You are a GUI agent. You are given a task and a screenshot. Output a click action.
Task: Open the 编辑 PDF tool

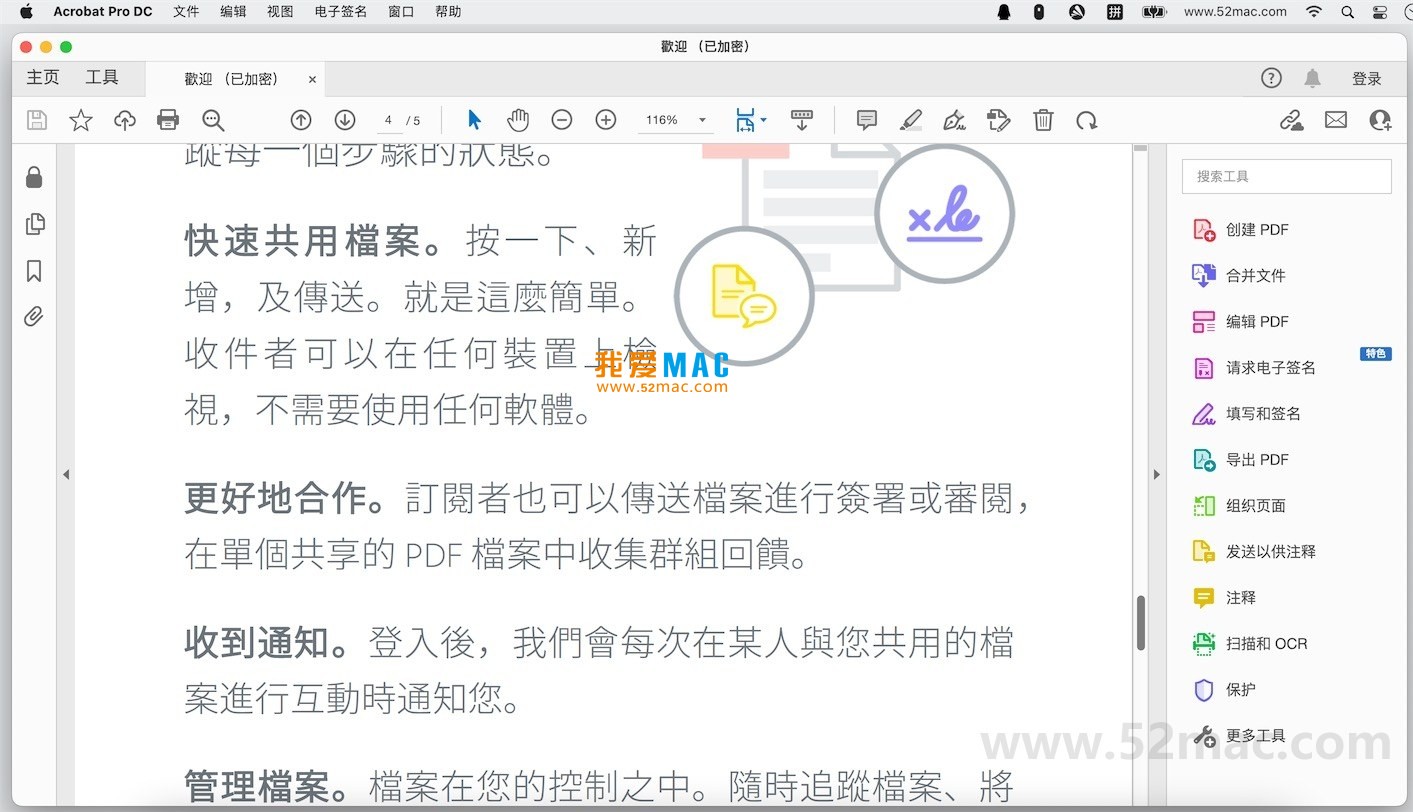tap(1240, 322)
